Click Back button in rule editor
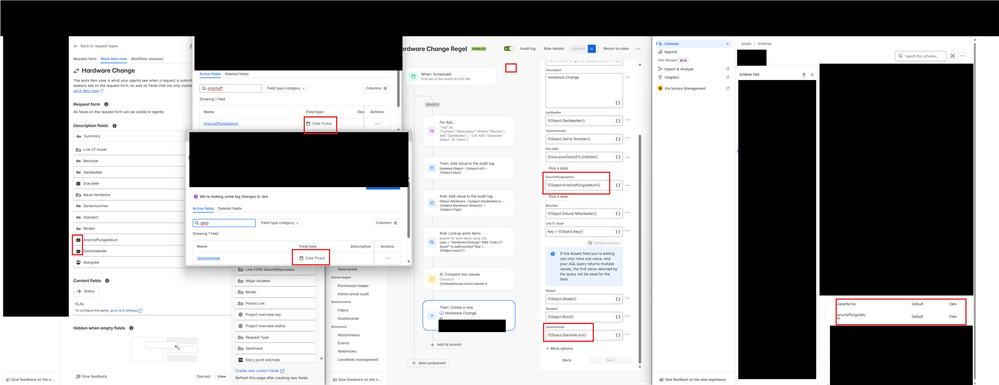This screenshot has width=999, height=385. (x=566, y=360)
